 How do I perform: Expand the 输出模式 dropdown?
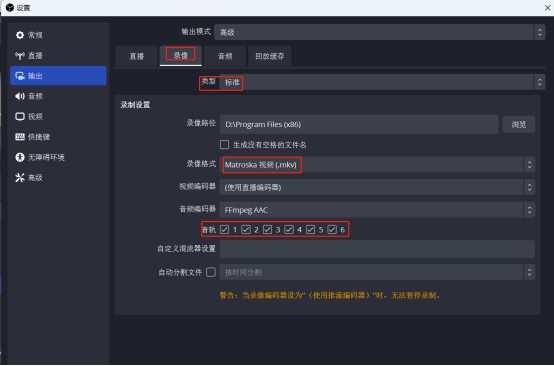point(379,33)
